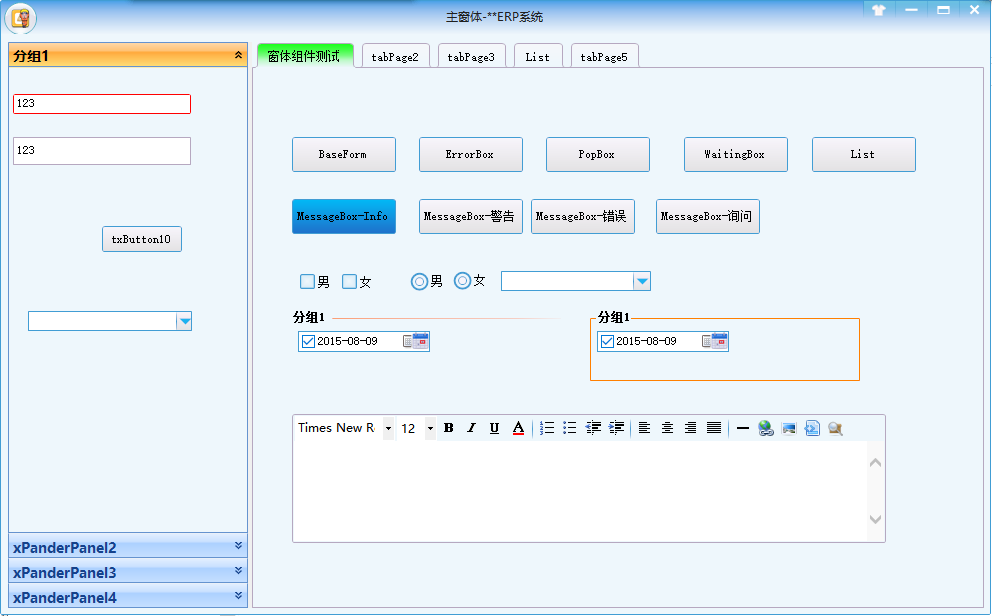
Task: Align text right in editor
Action: coord(691,428)
